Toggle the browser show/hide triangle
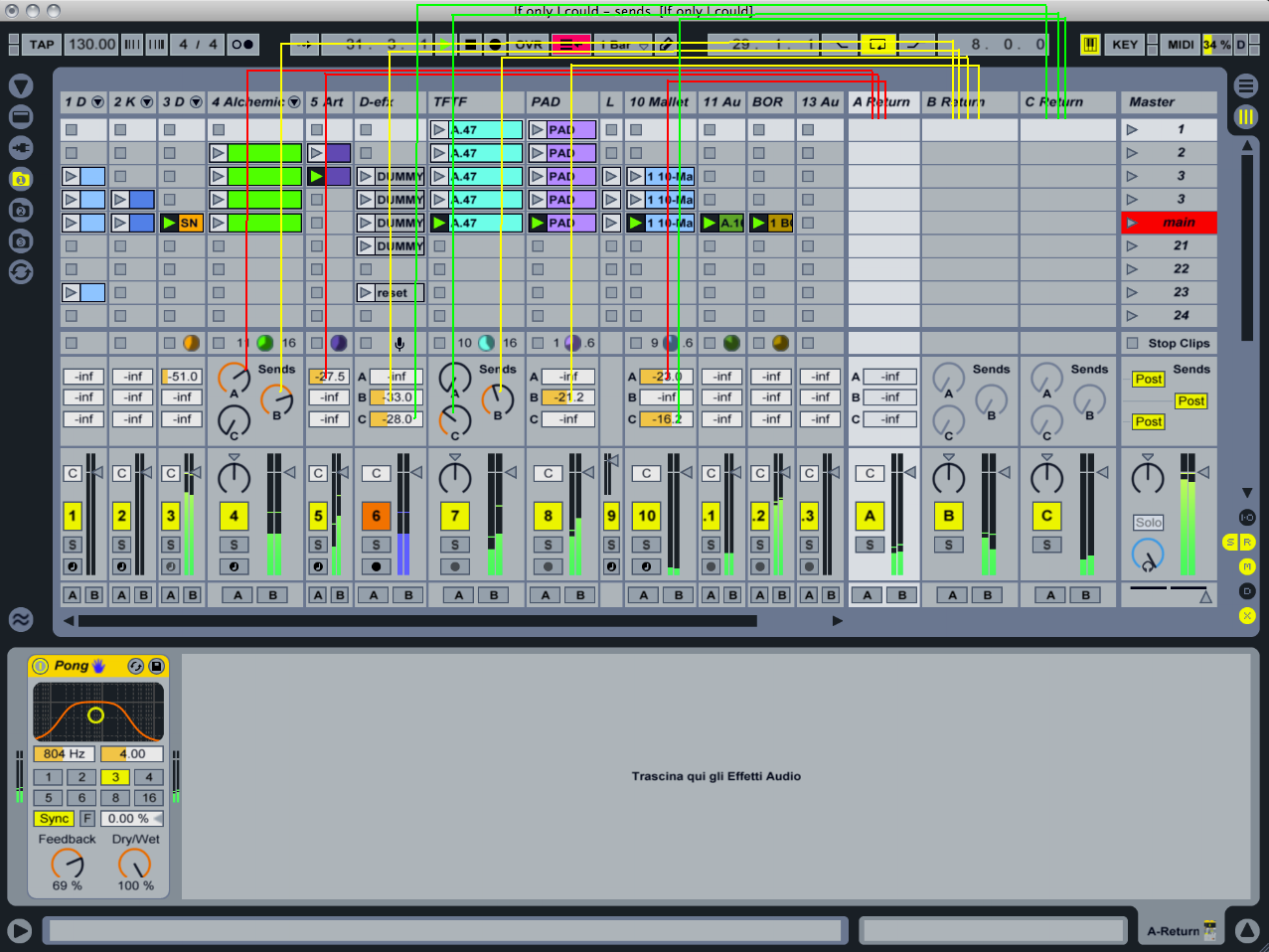The image size is (1269, 952). pos(21,86)
